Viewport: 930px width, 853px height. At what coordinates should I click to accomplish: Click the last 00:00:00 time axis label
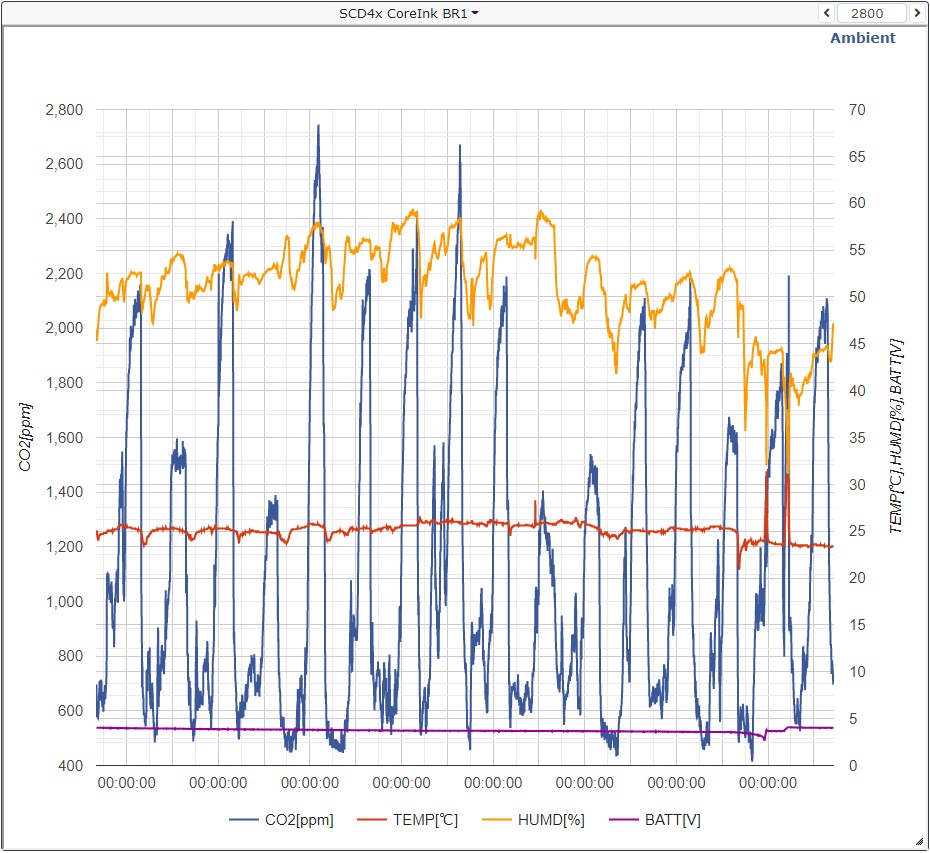click(770, 784)
